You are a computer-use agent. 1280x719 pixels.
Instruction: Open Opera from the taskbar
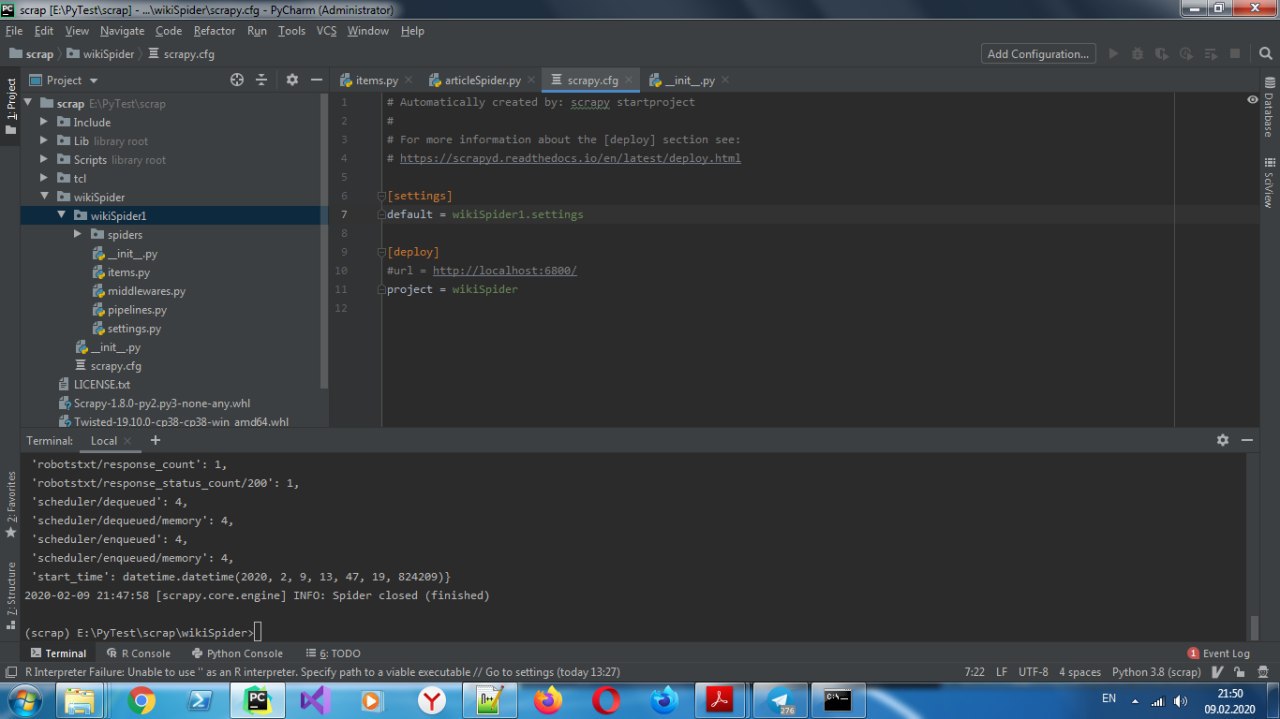(x=605, y=701)
